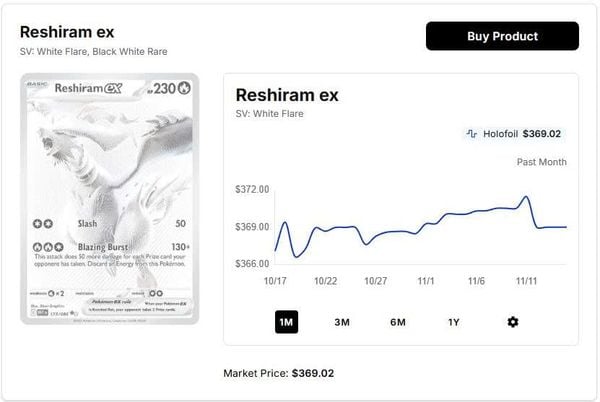Click the Past Month label
This screenshot has width=600, height=402.
[541, 162]
